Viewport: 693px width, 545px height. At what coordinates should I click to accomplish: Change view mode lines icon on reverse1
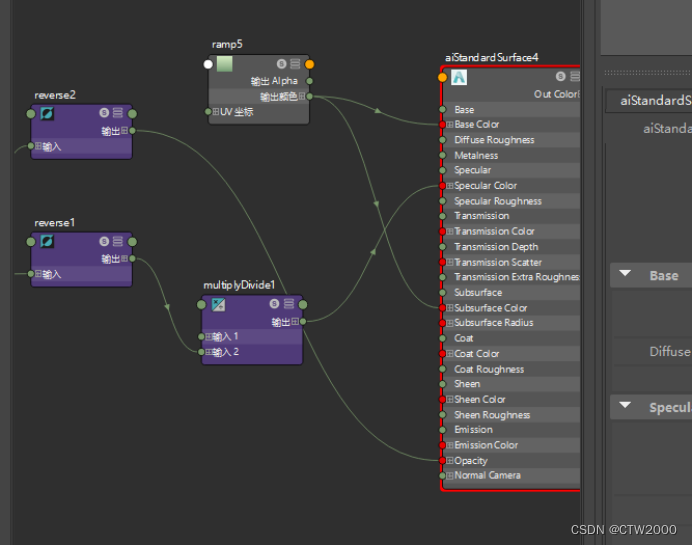[x=118, y=241]
